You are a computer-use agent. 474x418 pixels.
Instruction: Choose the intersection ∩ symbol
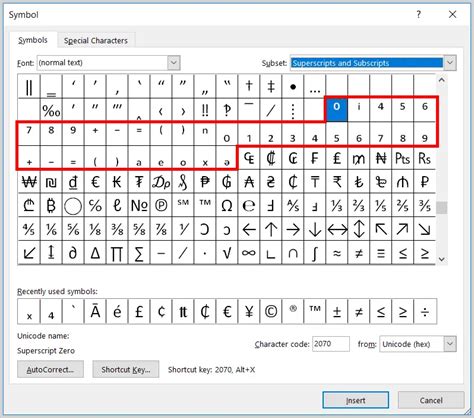coord(293,253)
